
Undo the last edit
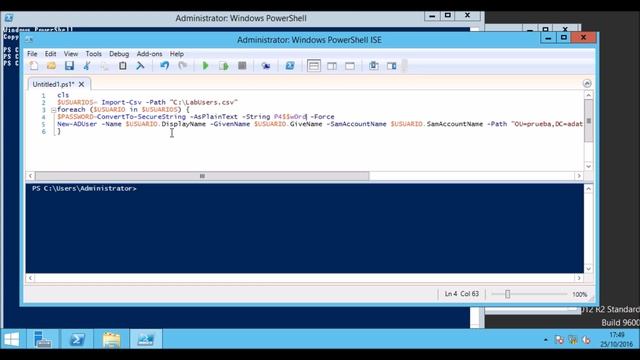click(164, 66)
